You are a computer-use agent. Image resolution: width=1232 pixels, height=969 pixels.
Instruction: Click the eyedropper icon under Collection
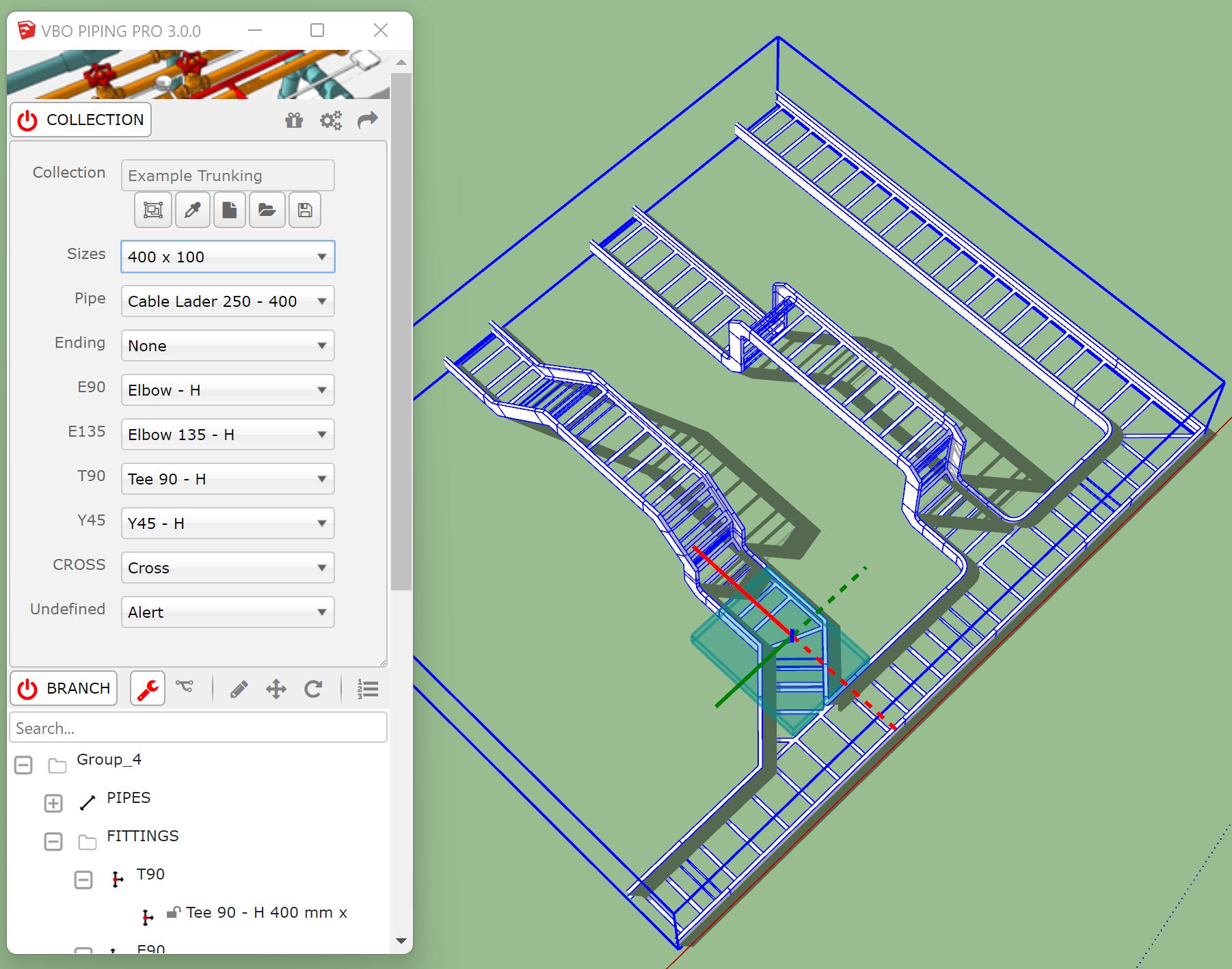[191, 210]
